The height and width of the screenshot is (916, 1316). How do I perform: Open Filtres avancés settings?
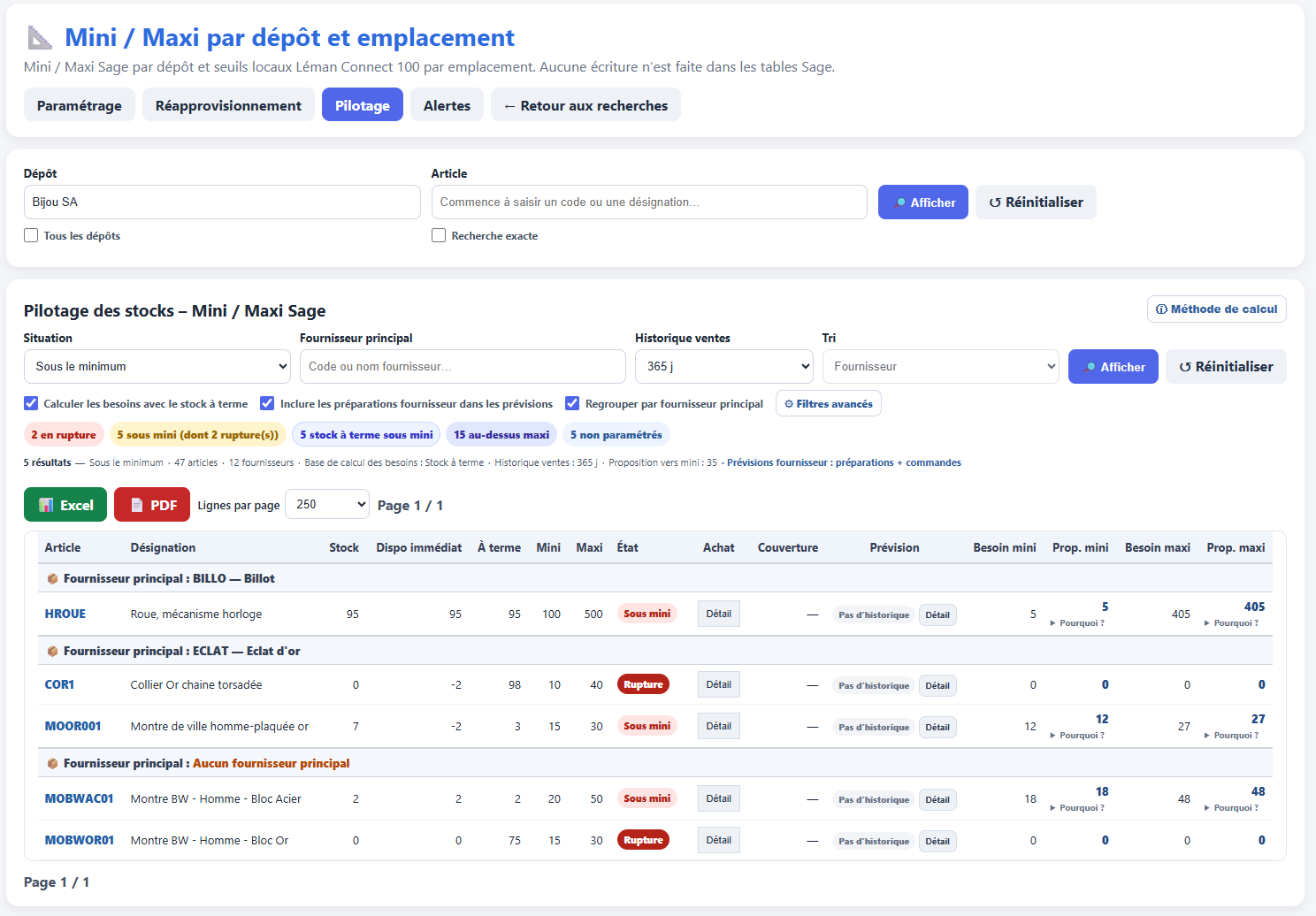pos(828,404)
